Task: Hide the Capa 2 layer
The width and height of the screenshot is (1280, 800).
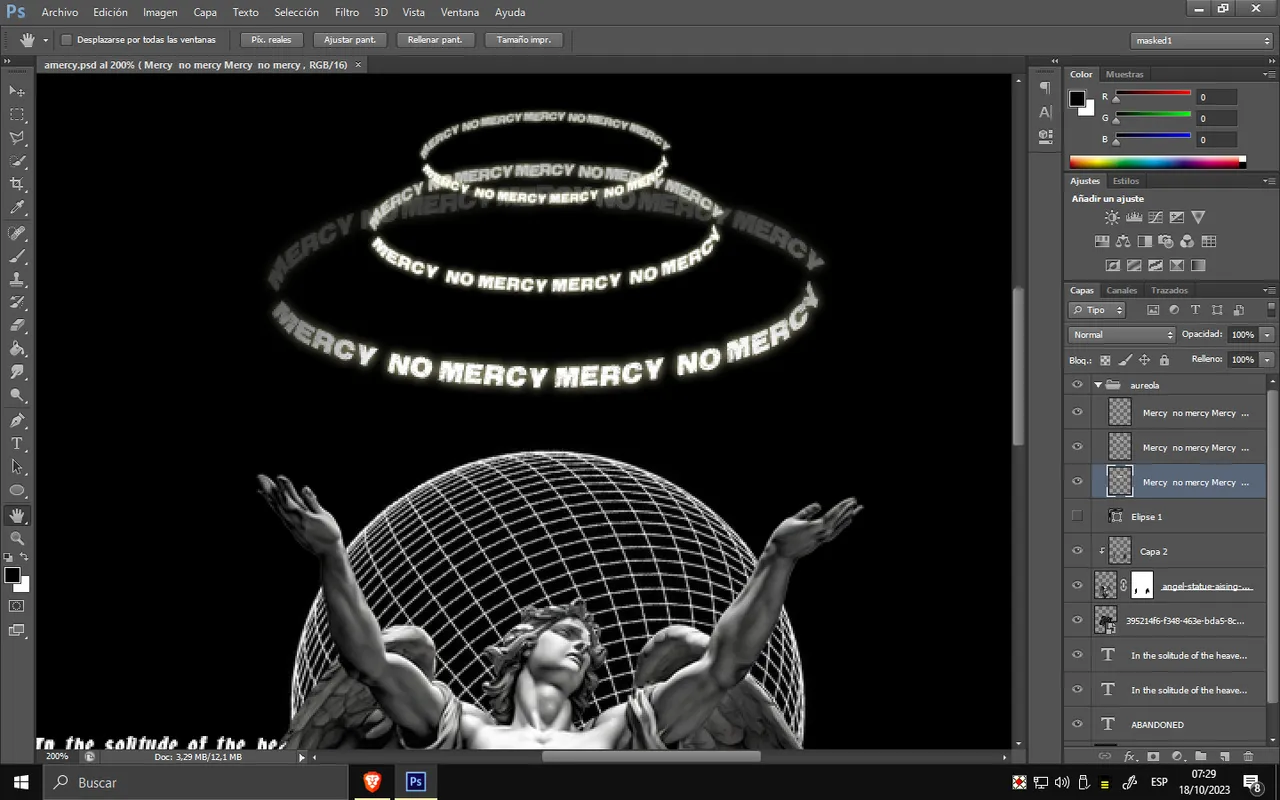Action: tap(1077, 551)
